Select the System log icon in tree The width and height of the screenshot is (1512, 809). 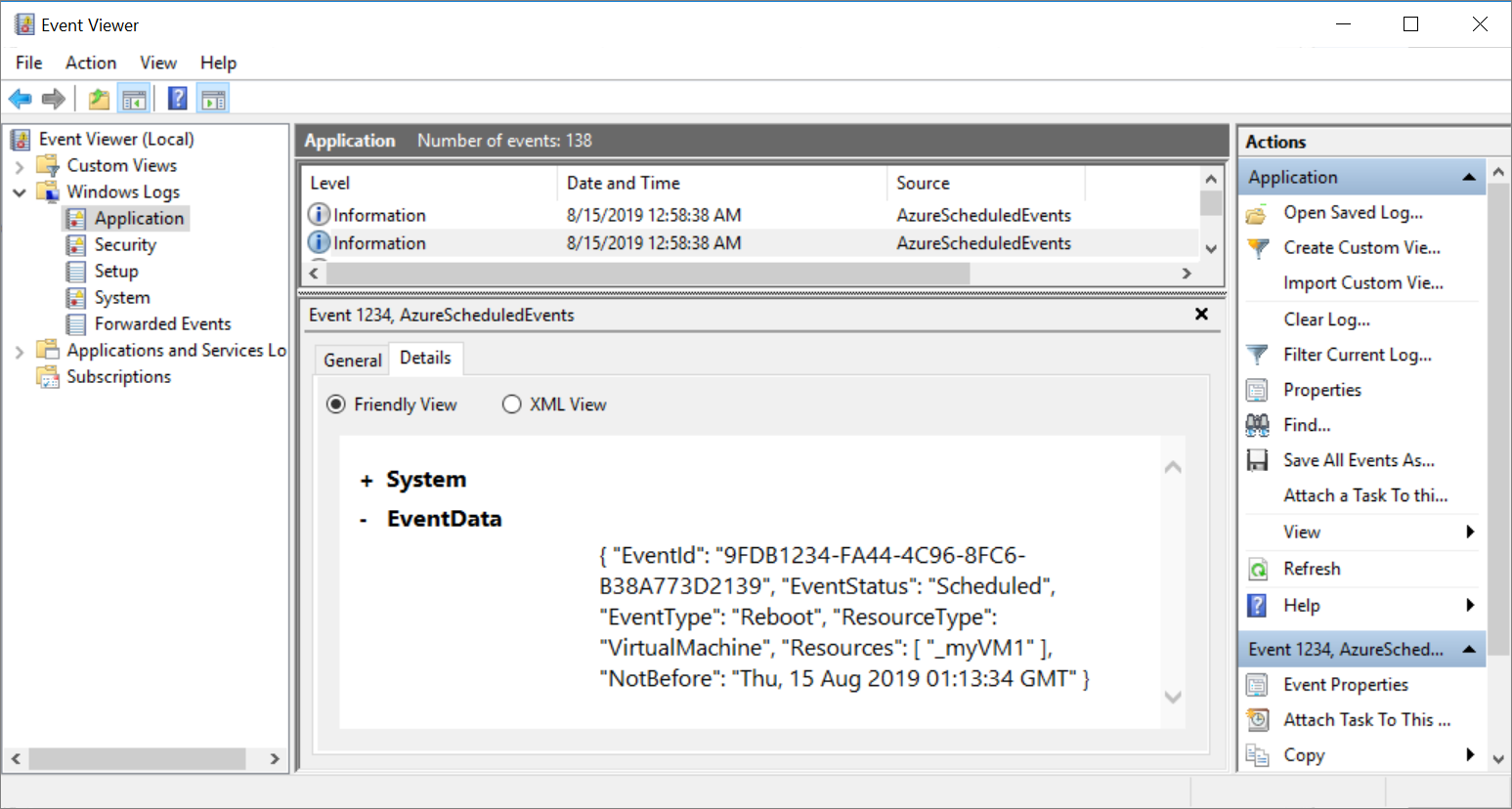click(76, 297)
